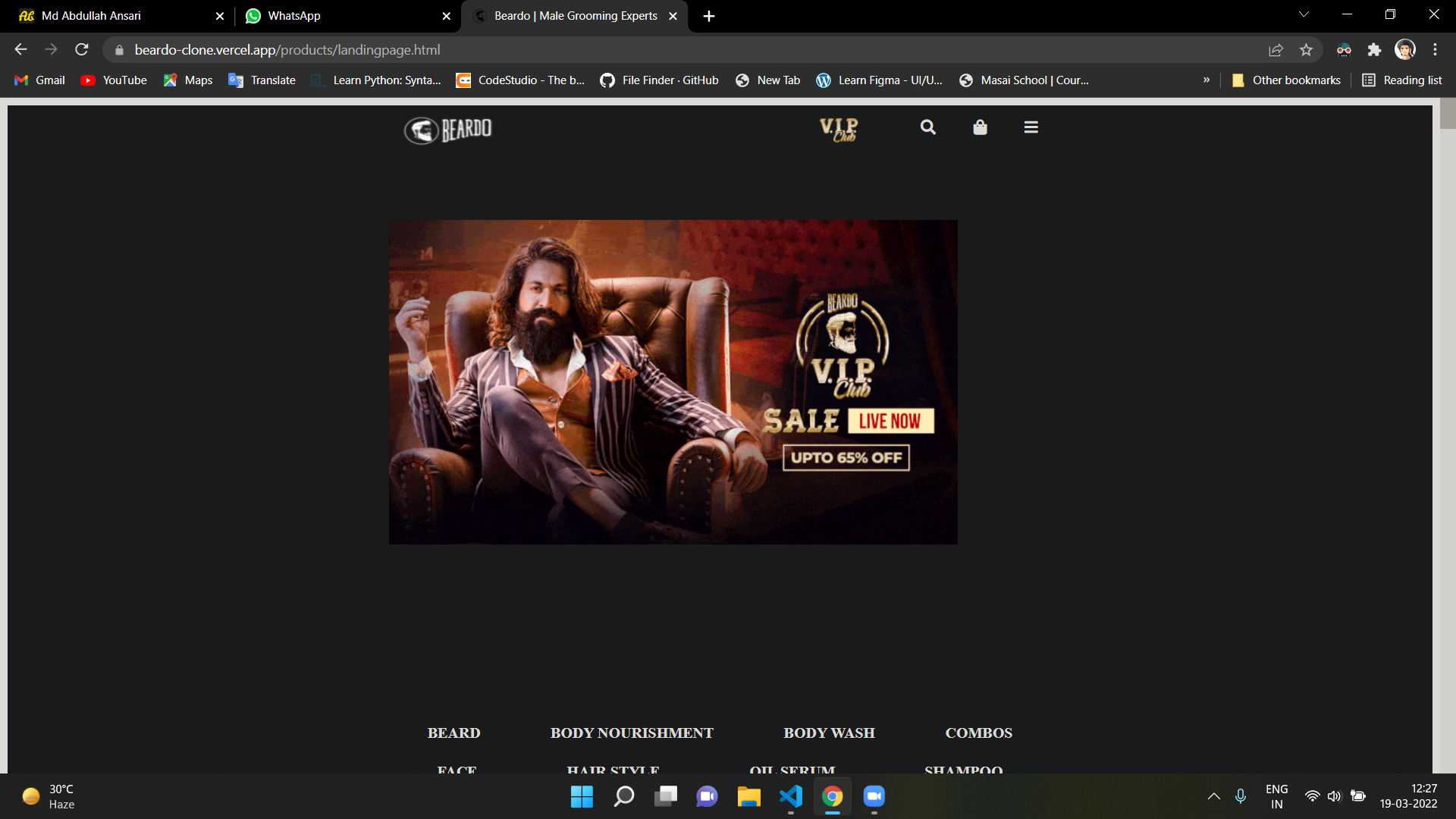The width and height of the screenshot is (1456, 819).
Task: Reload the Beardo page
Action: [x=82, y=49]
